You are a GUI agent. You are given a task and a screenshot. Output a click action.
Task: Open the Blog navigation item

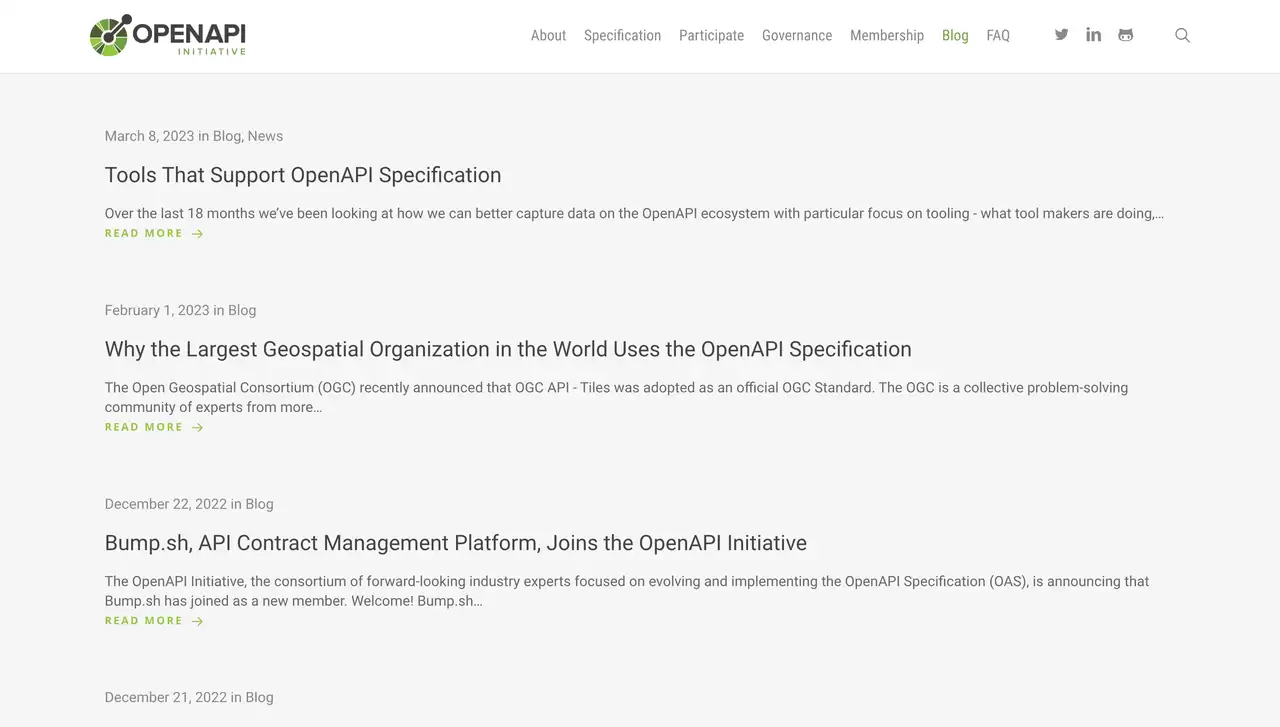click(955, 35)
